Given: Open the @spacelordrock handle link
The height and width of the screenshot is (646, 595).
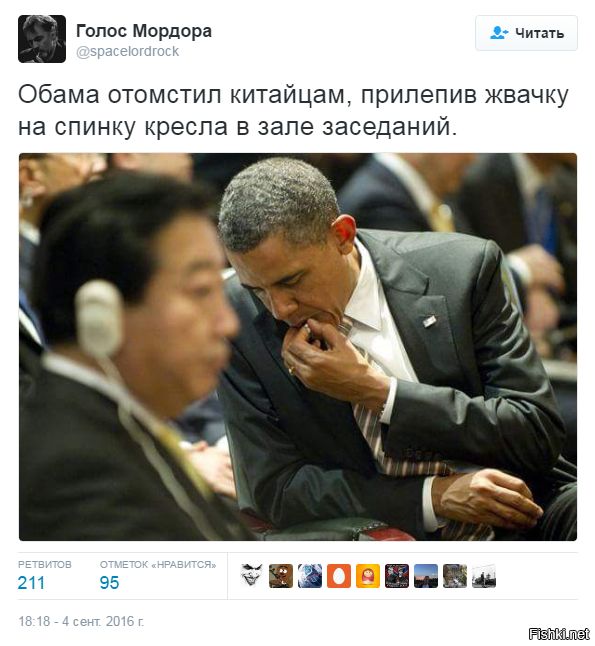Looking at the screenshot, I should pyautogui.click(x=127, y=51).
